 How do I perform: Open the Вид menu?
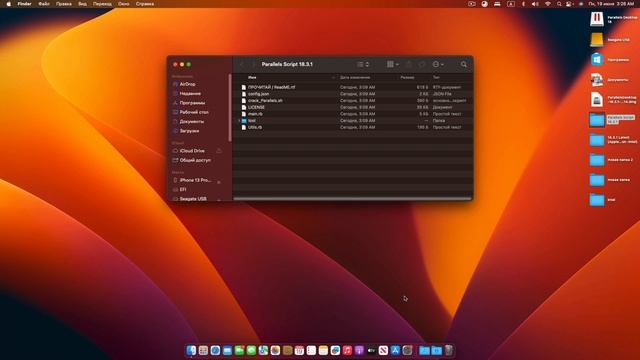point(82,4)
